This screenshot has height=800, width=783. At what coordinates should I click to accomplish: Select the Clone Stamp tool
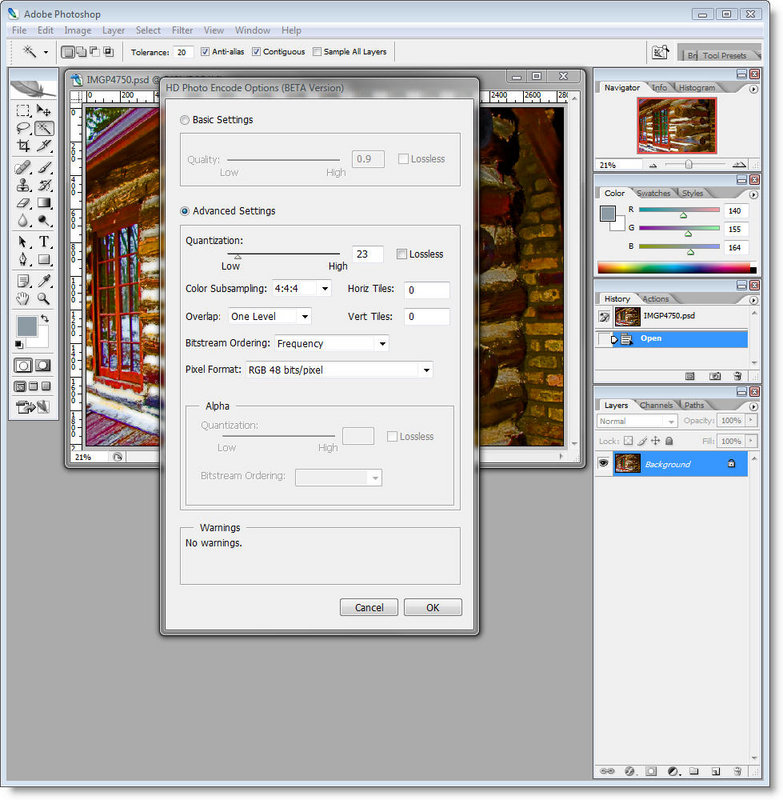coord(23,185)
